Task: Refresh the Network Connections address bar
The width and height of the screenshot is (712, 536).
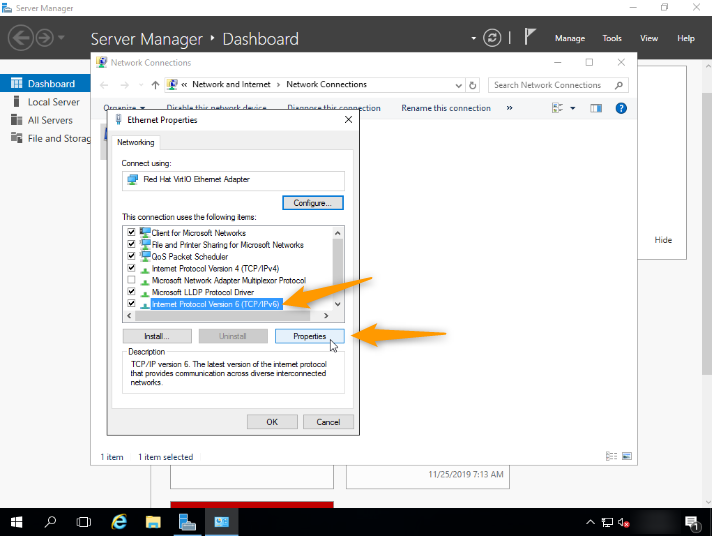Action: click(473, 85)
